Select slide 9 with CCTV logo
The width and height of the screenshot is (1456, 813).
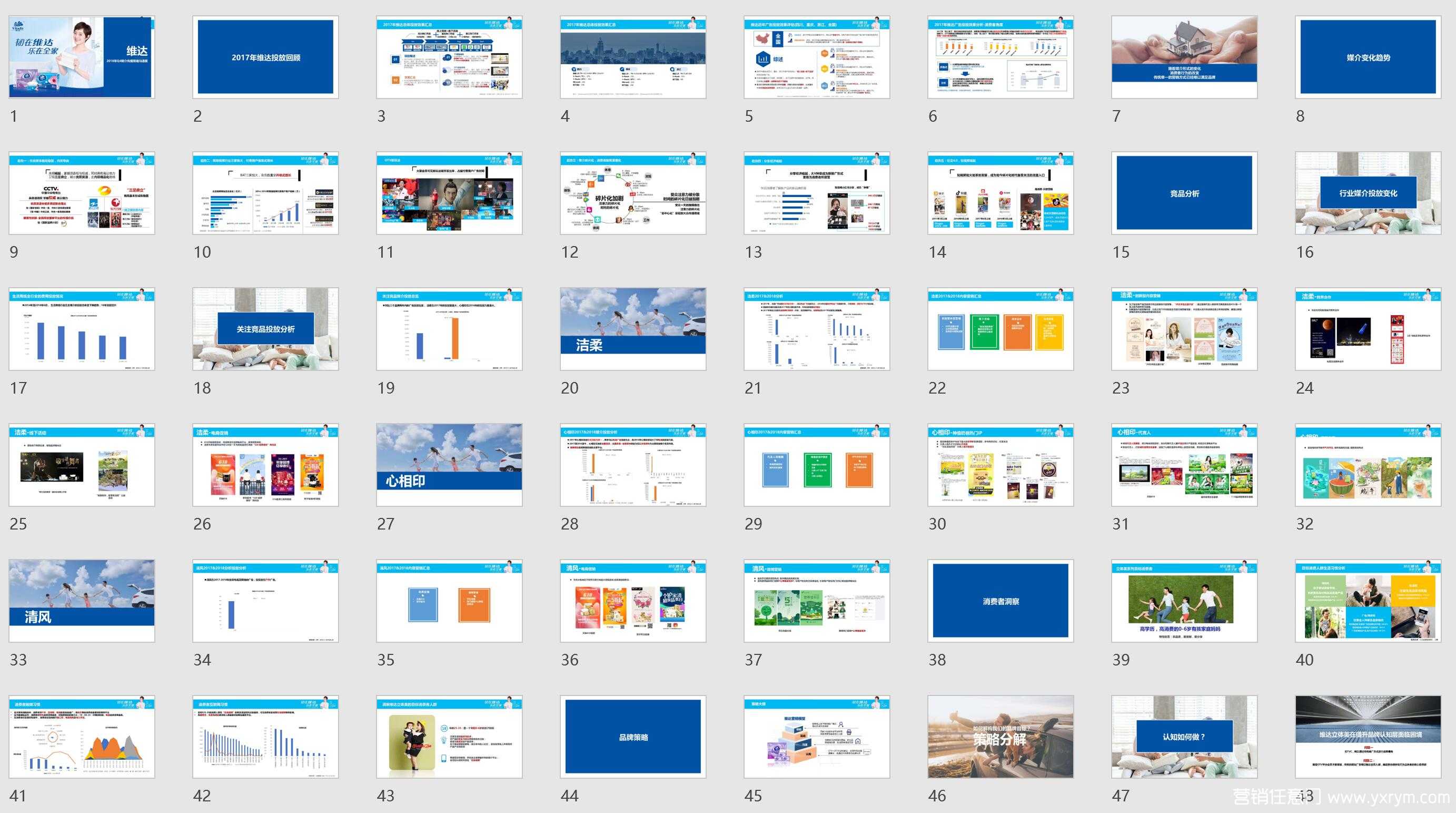(x=82, y=193)
